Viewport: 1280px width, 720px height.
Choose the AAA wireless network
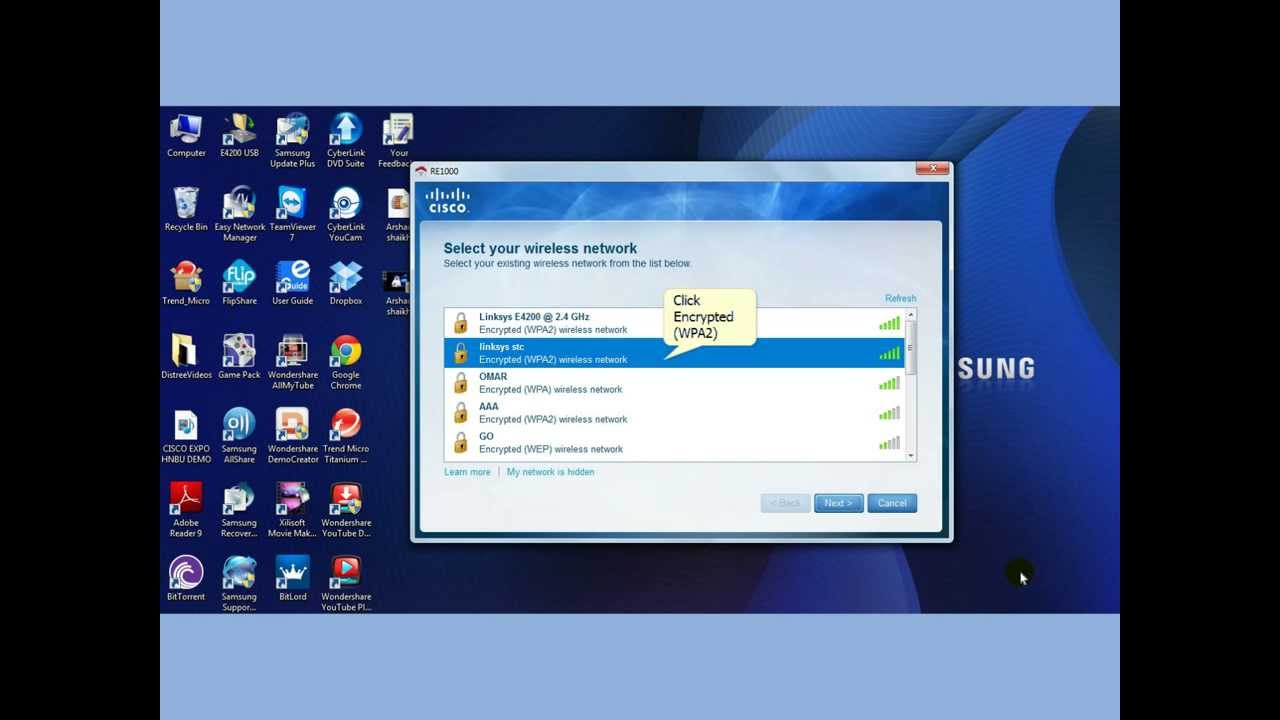(x=675, y=413)
